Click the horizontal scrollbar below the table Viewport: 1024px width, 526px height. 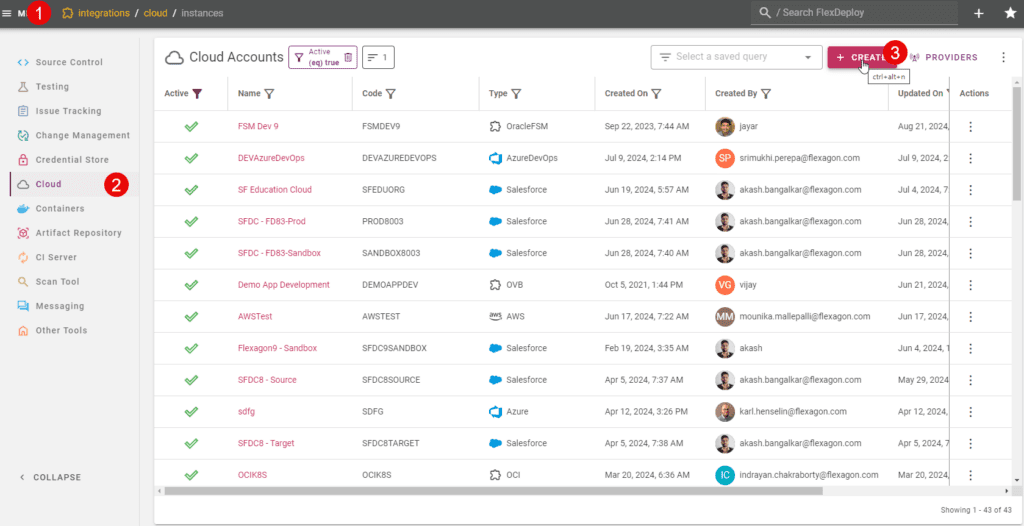[x=494, y=490]
